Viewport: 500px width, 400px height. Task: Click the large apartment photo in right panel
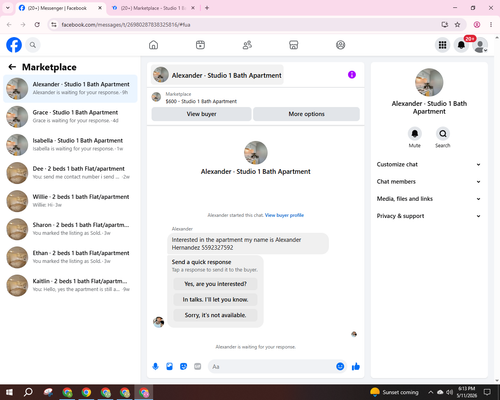coord(429,82)
